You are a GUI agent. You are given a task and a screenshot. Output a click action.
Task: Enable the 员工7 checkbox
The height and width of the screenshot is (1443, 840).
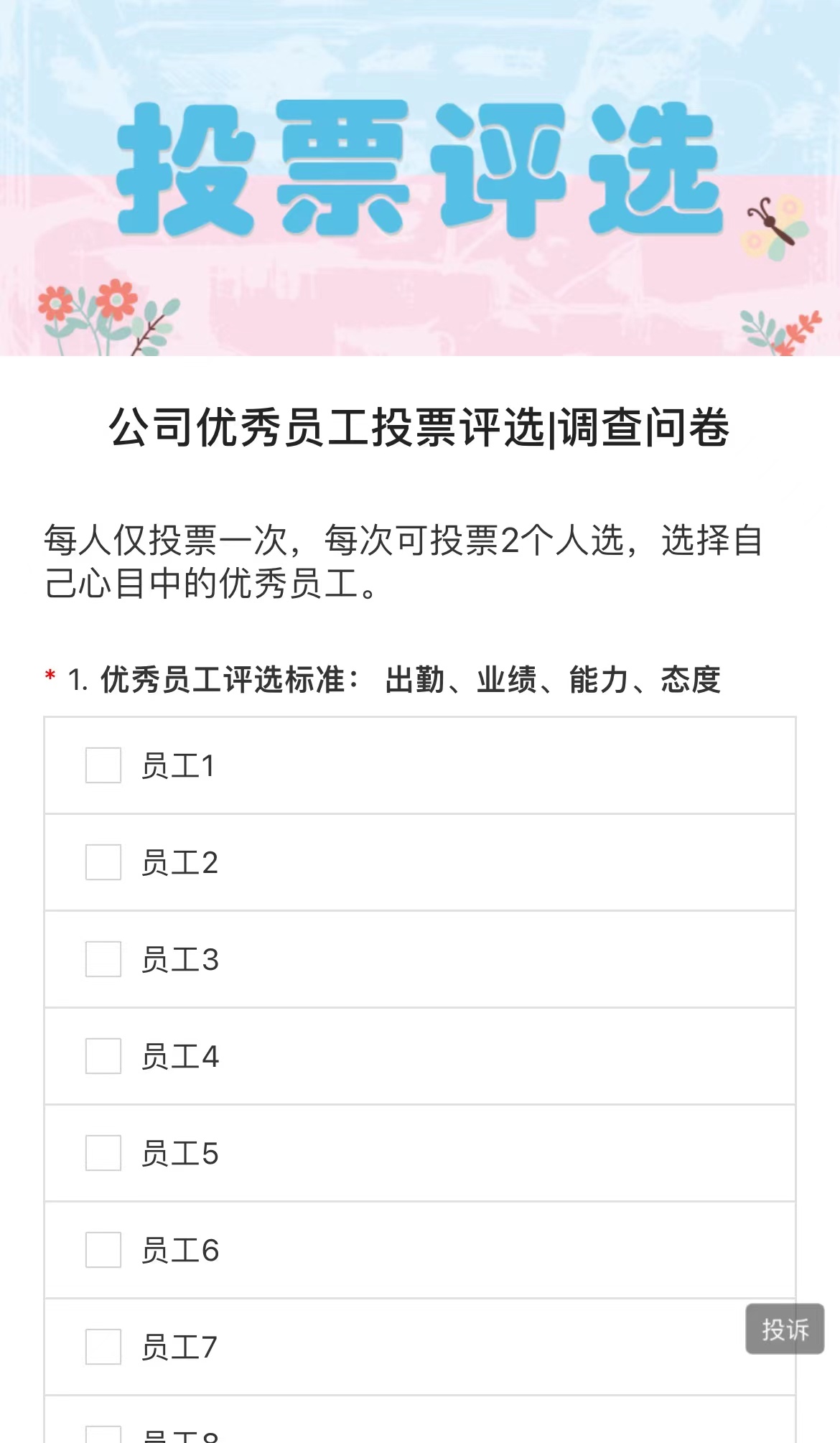[103, 1347]
